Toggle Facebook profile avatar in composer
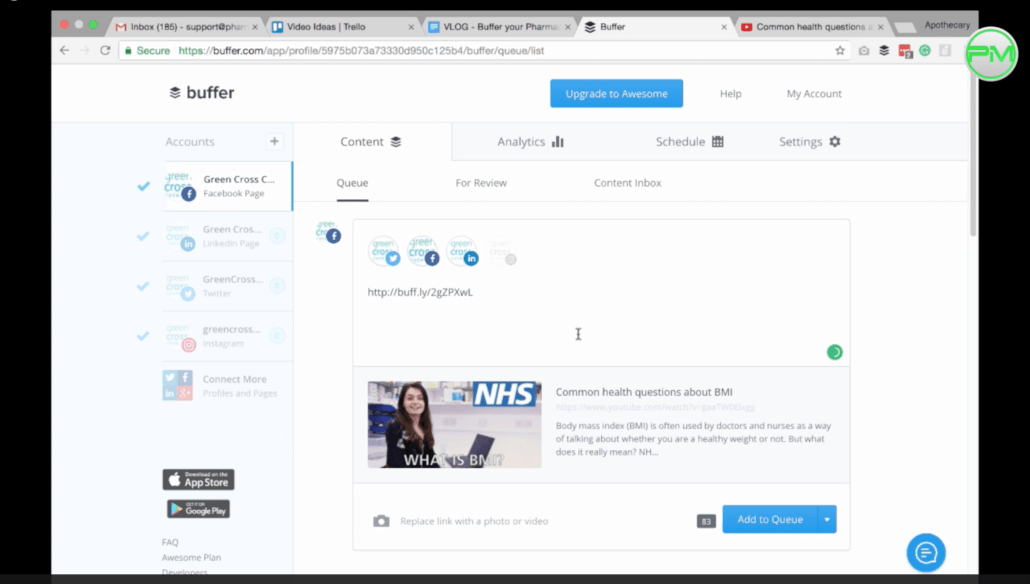Screen dimensions: 1030x584 click(x=423, y=251)
